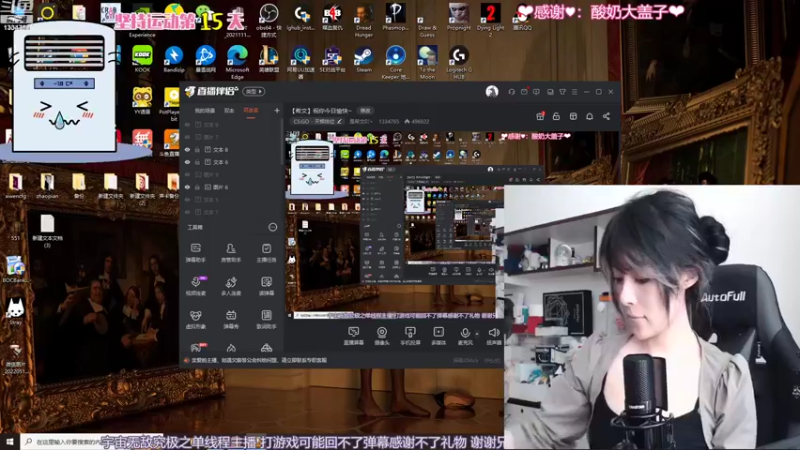
Task: Open the 多人连麦 tool
Action: [x=231, y=286]
